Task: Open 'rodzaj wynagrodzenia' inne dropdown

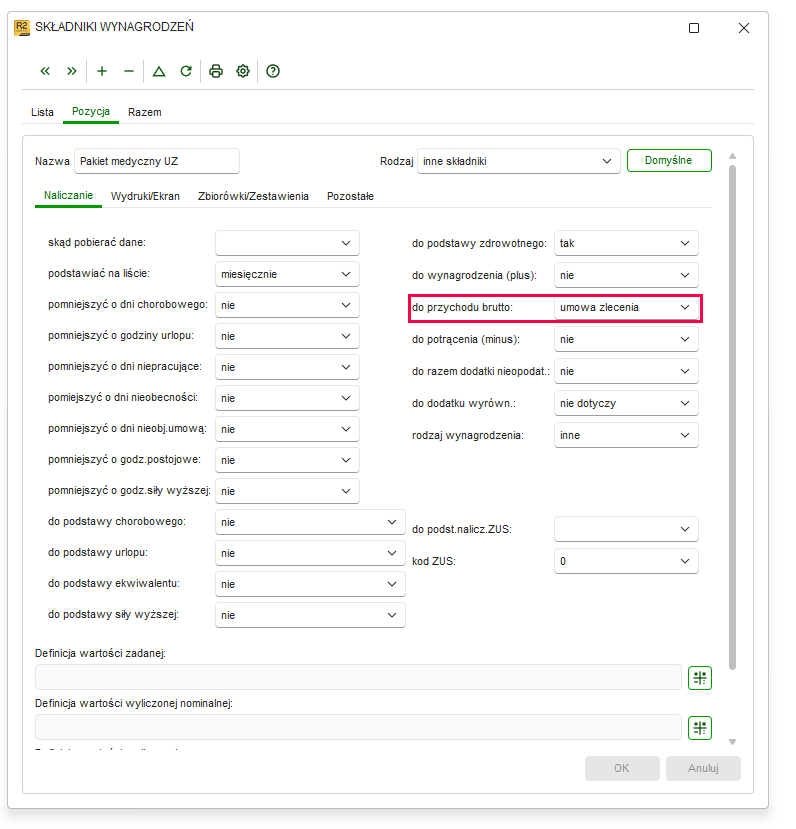Action: pos(626,436)
